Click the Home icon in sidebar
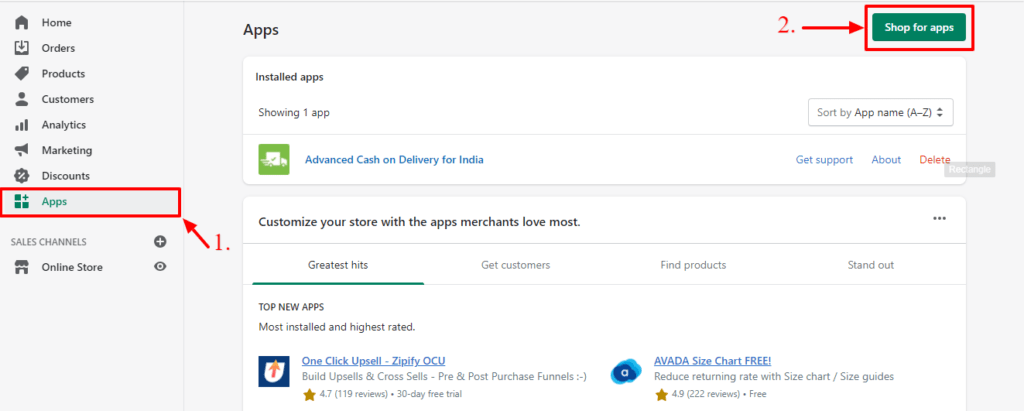 (x=21, y=22)
